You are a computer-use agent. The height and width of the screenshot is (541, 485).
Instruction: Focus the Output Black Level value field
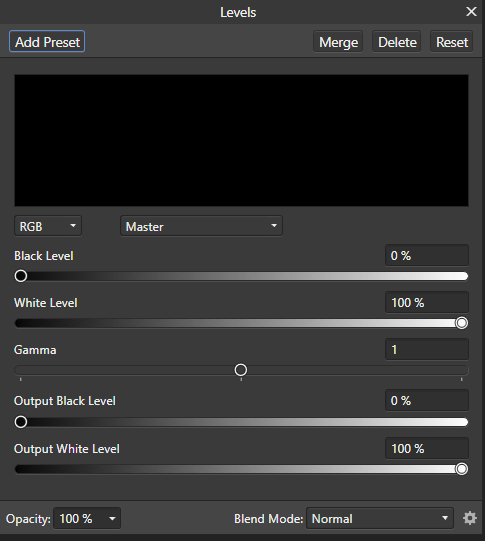click(427, 400)
